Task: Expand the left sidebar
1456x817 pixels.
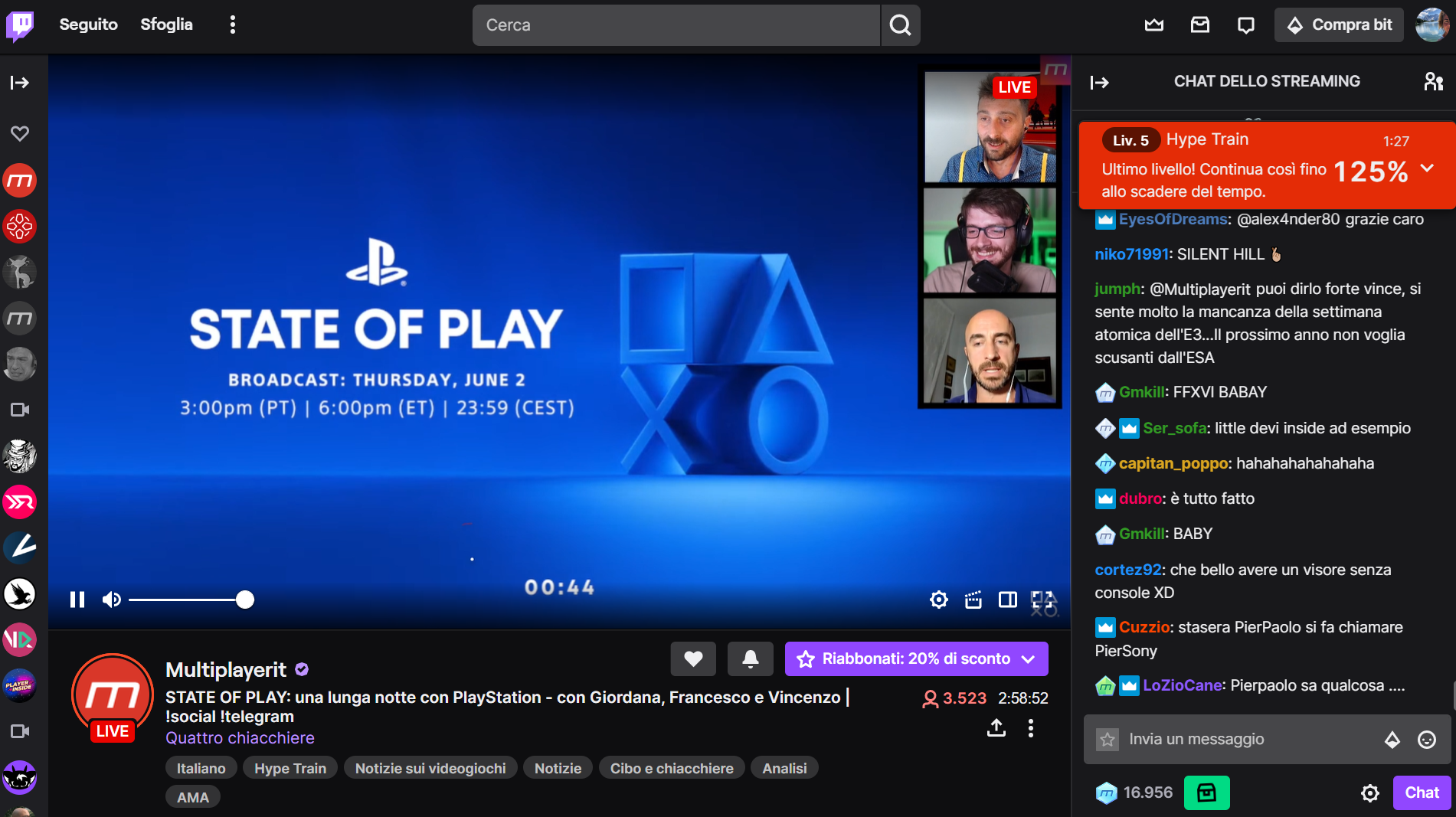Action: tap(20, 83)
